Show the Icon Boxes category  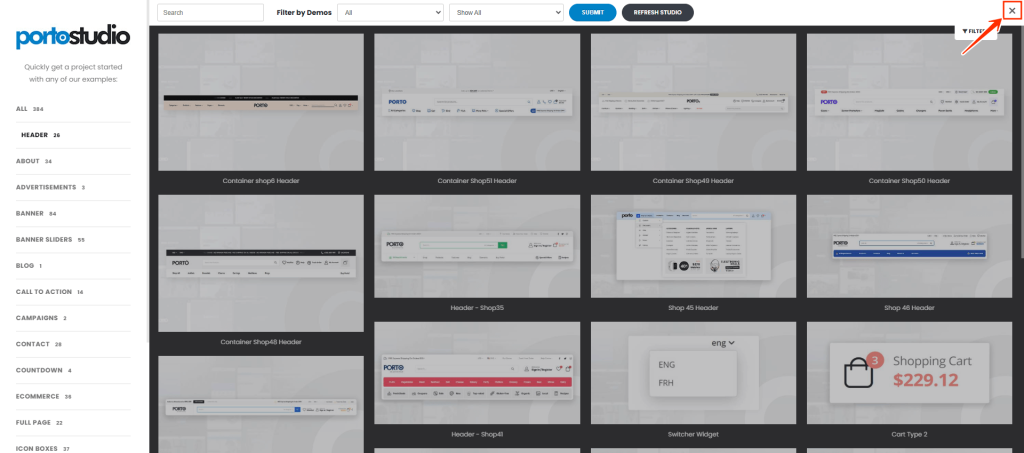[x=38, y=448]
